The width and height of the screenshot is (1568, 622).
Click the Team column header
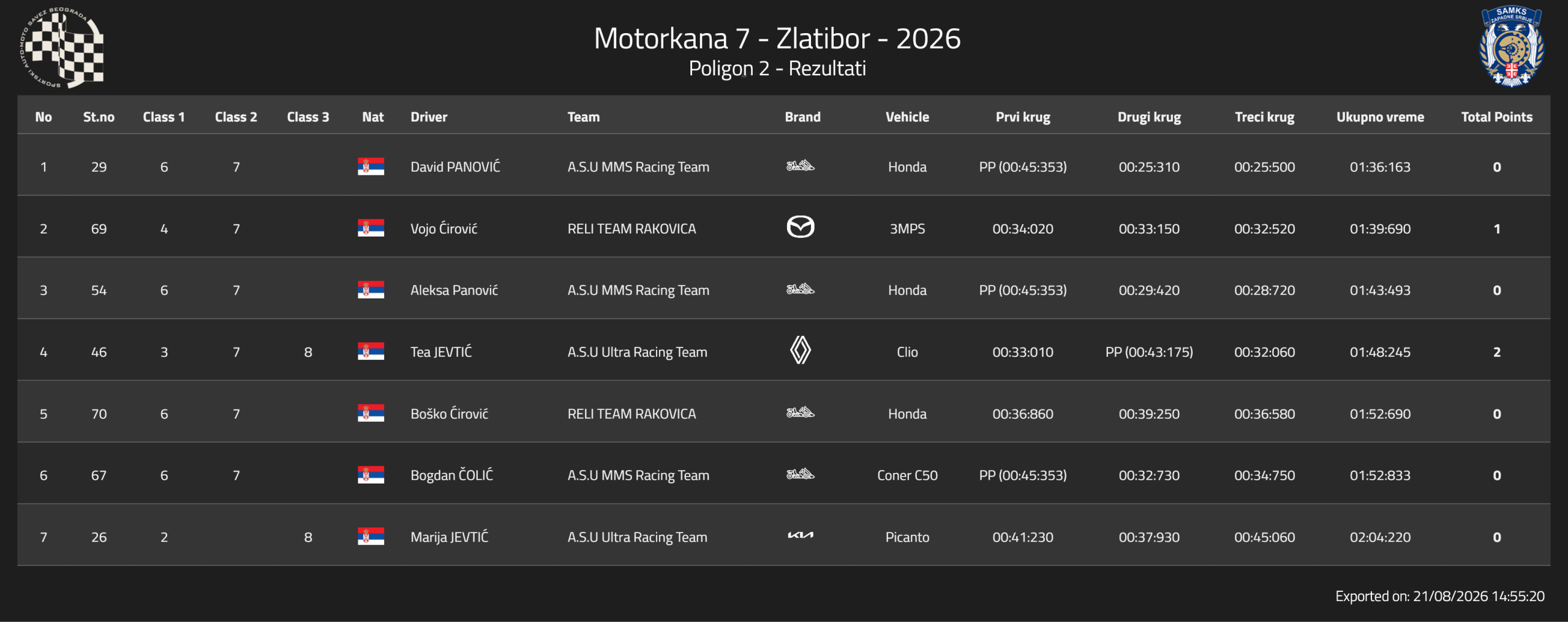pos(583,117)
